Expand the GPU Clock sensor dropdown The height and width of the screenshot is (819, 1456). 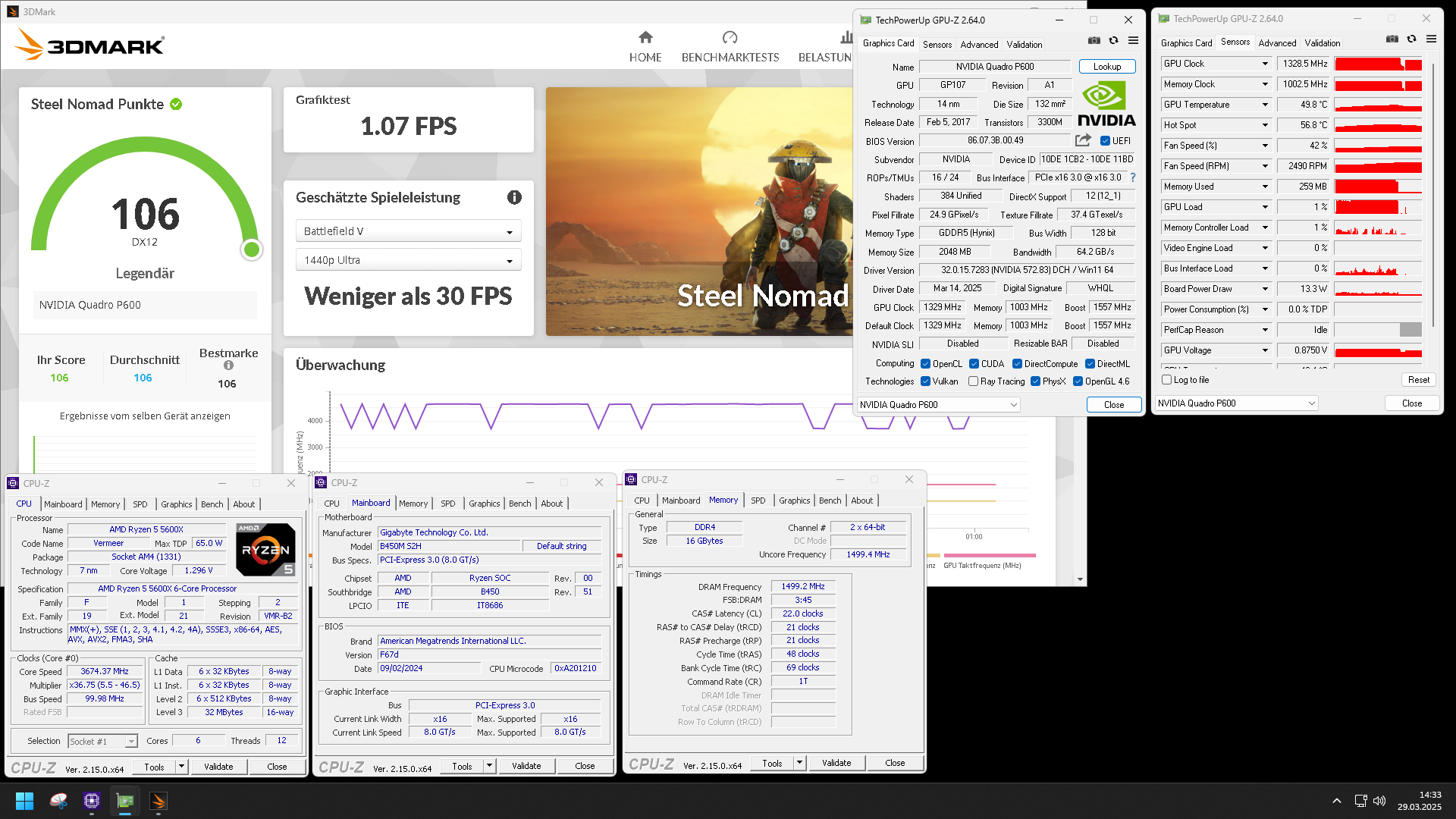(1265, 64)
